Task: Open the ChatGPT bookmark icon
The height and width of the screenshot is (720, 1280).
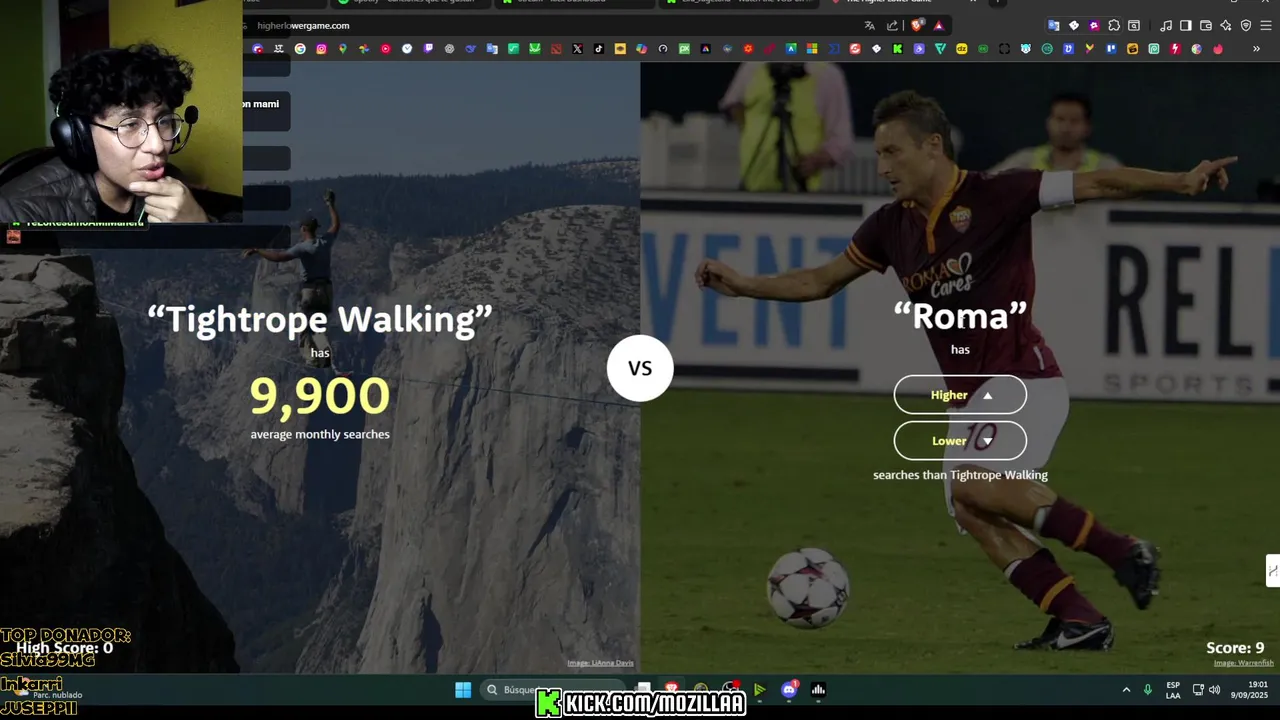Action: coord(449,49)
